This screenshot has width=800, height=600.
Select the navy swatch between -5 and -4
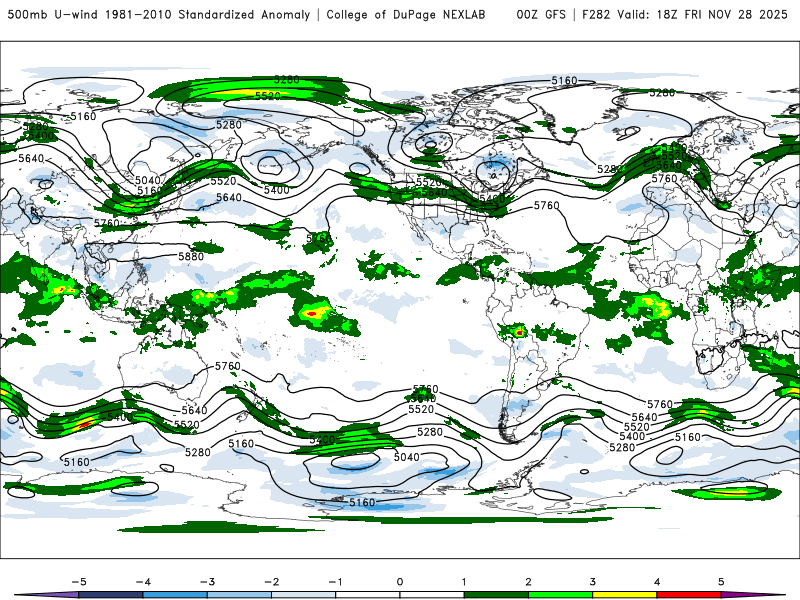click(111, 595)
